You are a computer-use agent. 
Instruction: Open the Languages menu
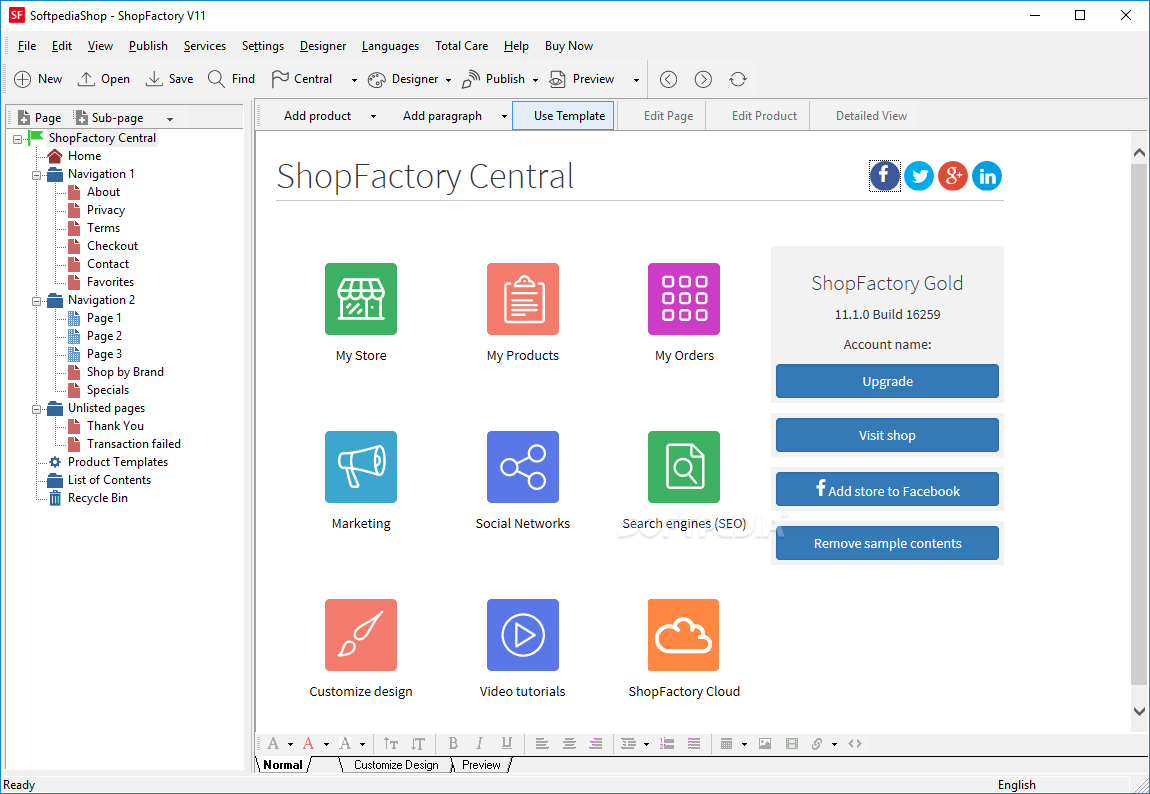(x=390, y=45)
